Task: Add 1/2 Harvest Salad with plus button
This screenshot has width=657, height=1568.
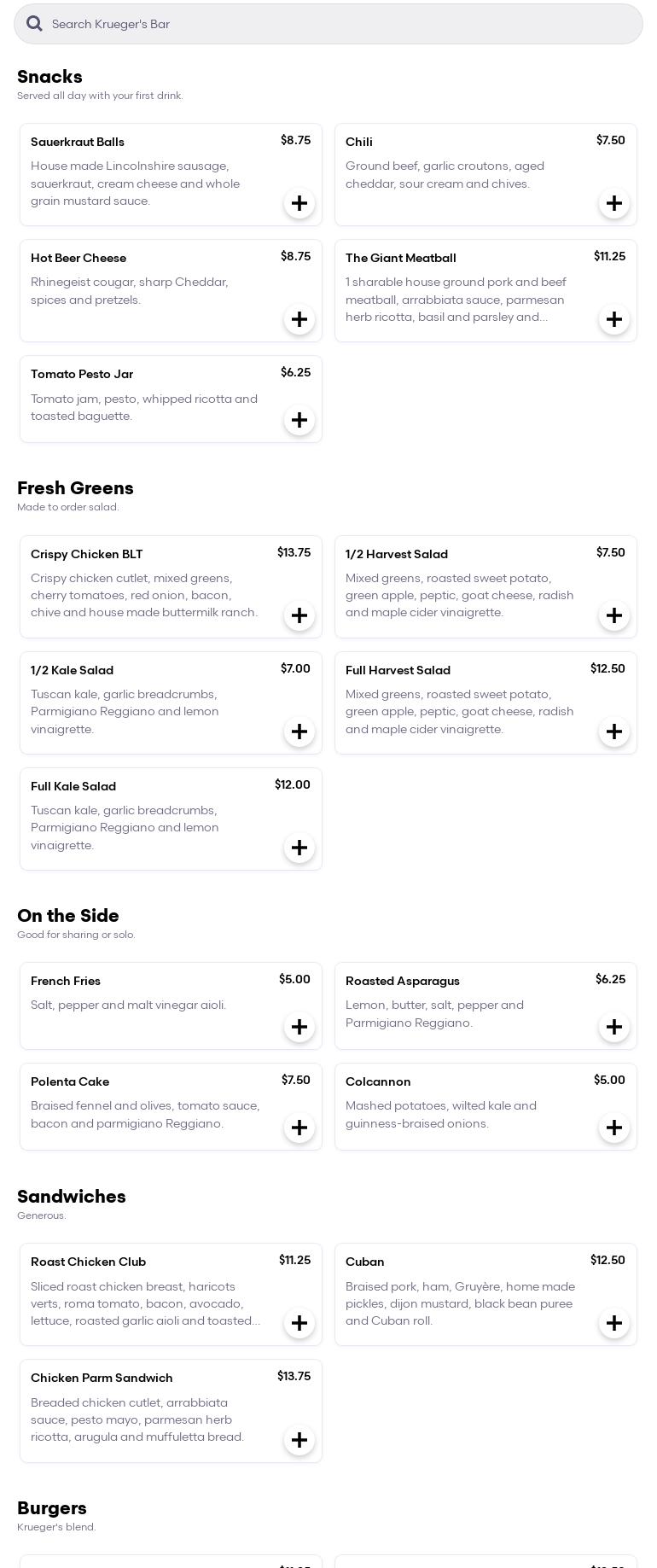Action: (614, 615)
